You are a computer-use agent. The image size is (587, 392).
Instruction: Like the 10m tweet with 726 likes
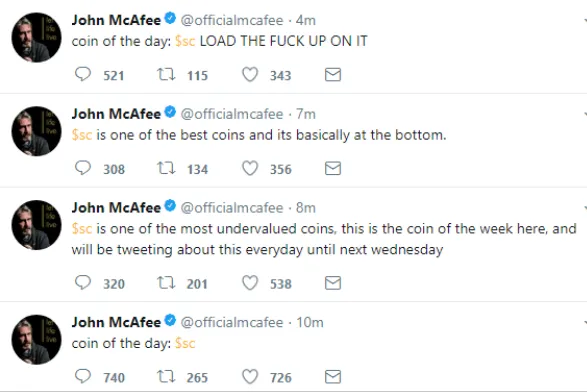pyautogui.click(x=250, y=377)
